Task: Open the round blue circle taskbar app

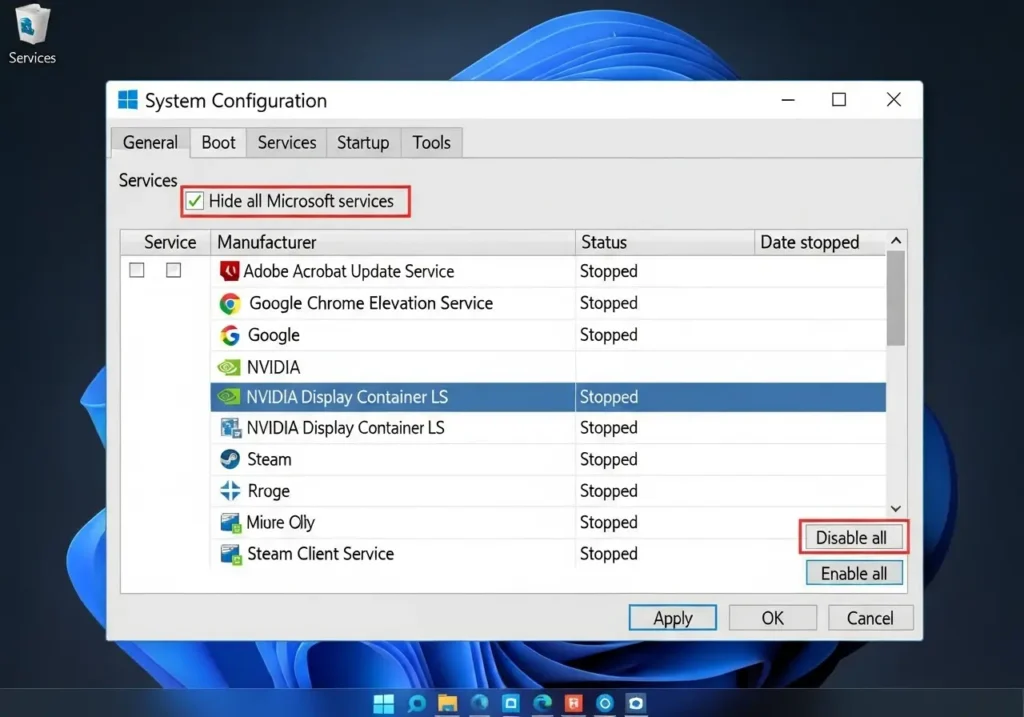Action: pos(605,703)
